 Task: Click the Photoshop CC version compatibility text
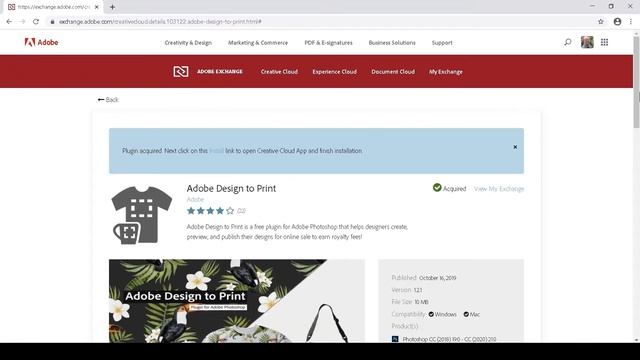[449, 339]
